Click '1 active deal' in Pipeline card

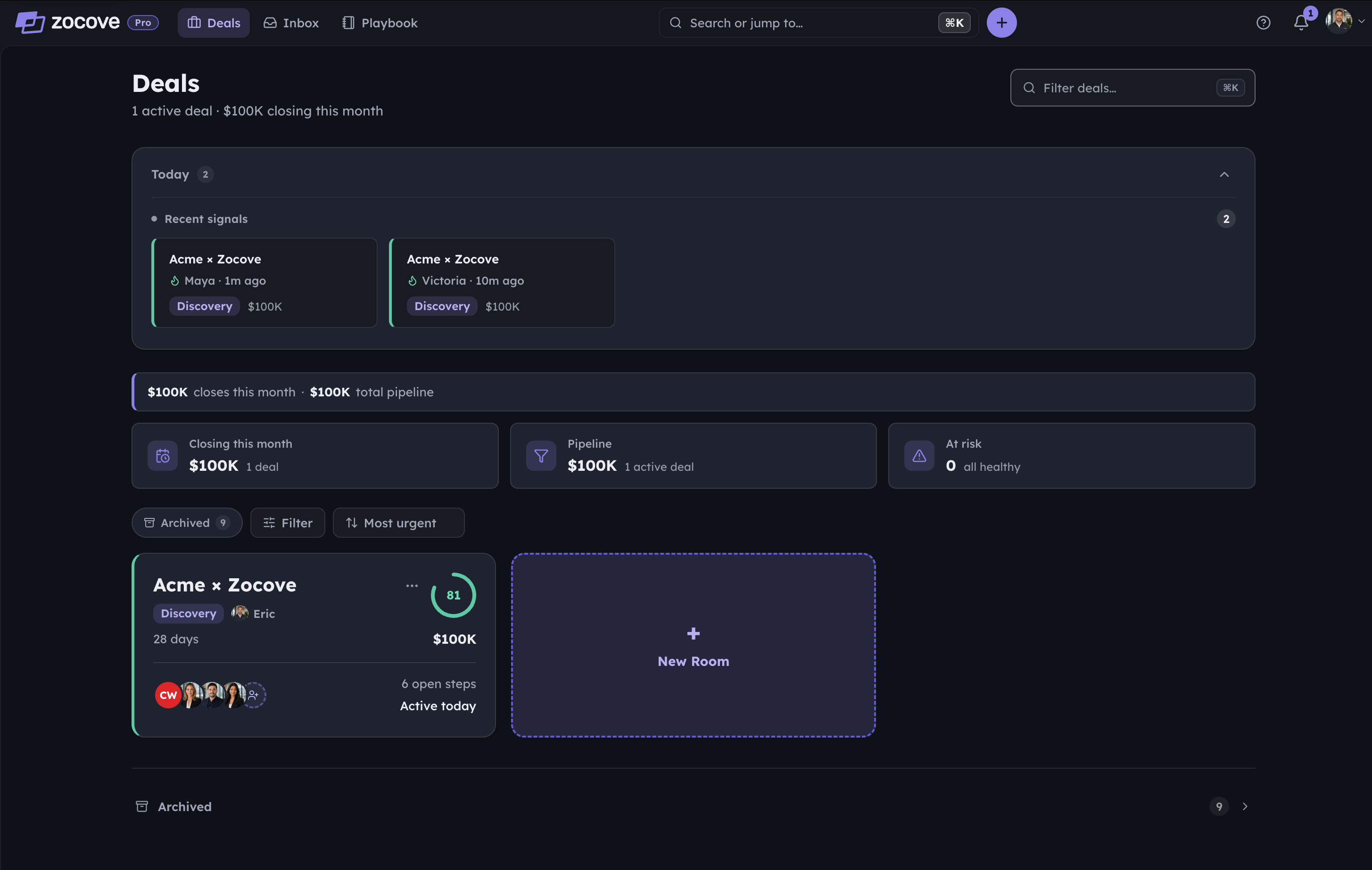(659, 467)
